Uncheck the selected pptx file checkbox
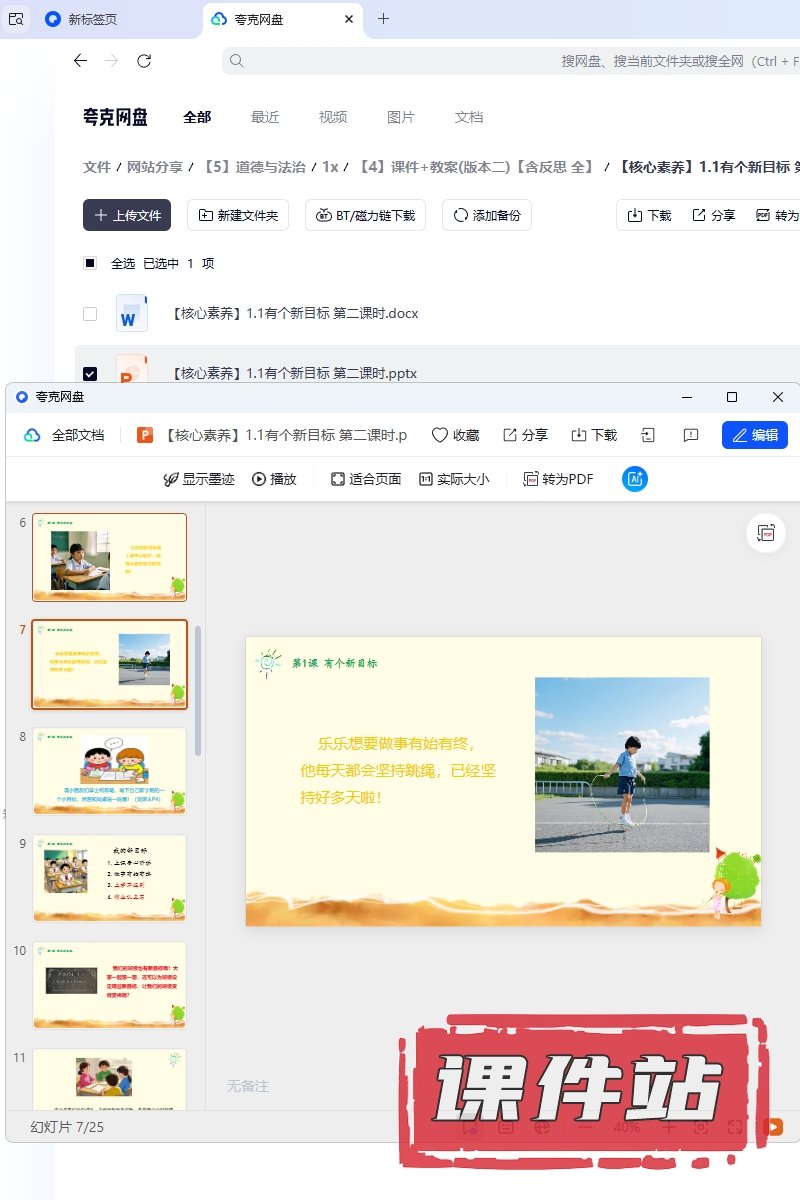 [x=90, y=373]
